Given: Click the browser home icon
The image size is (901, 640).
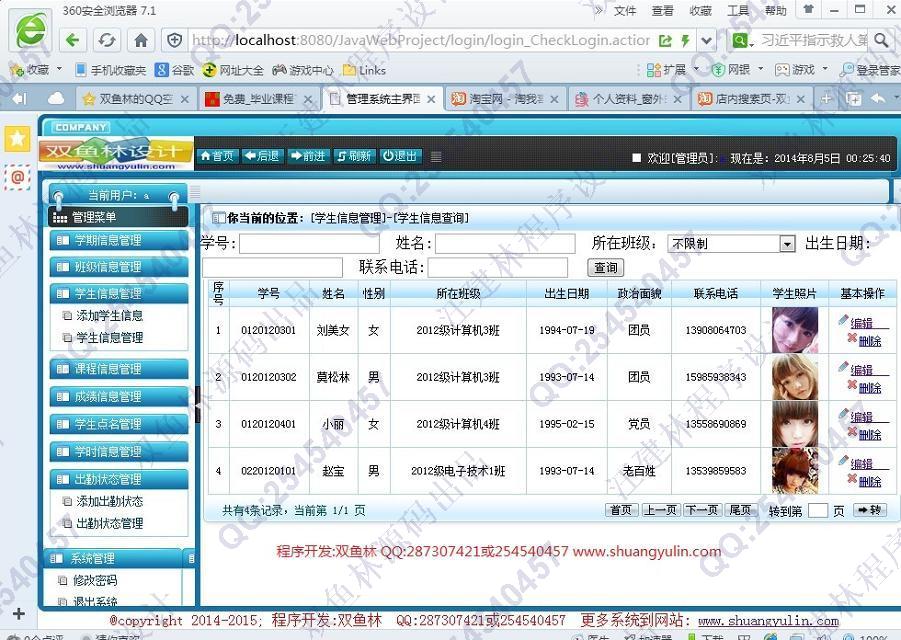Looking at the screenshot, I should coord(141,40).
